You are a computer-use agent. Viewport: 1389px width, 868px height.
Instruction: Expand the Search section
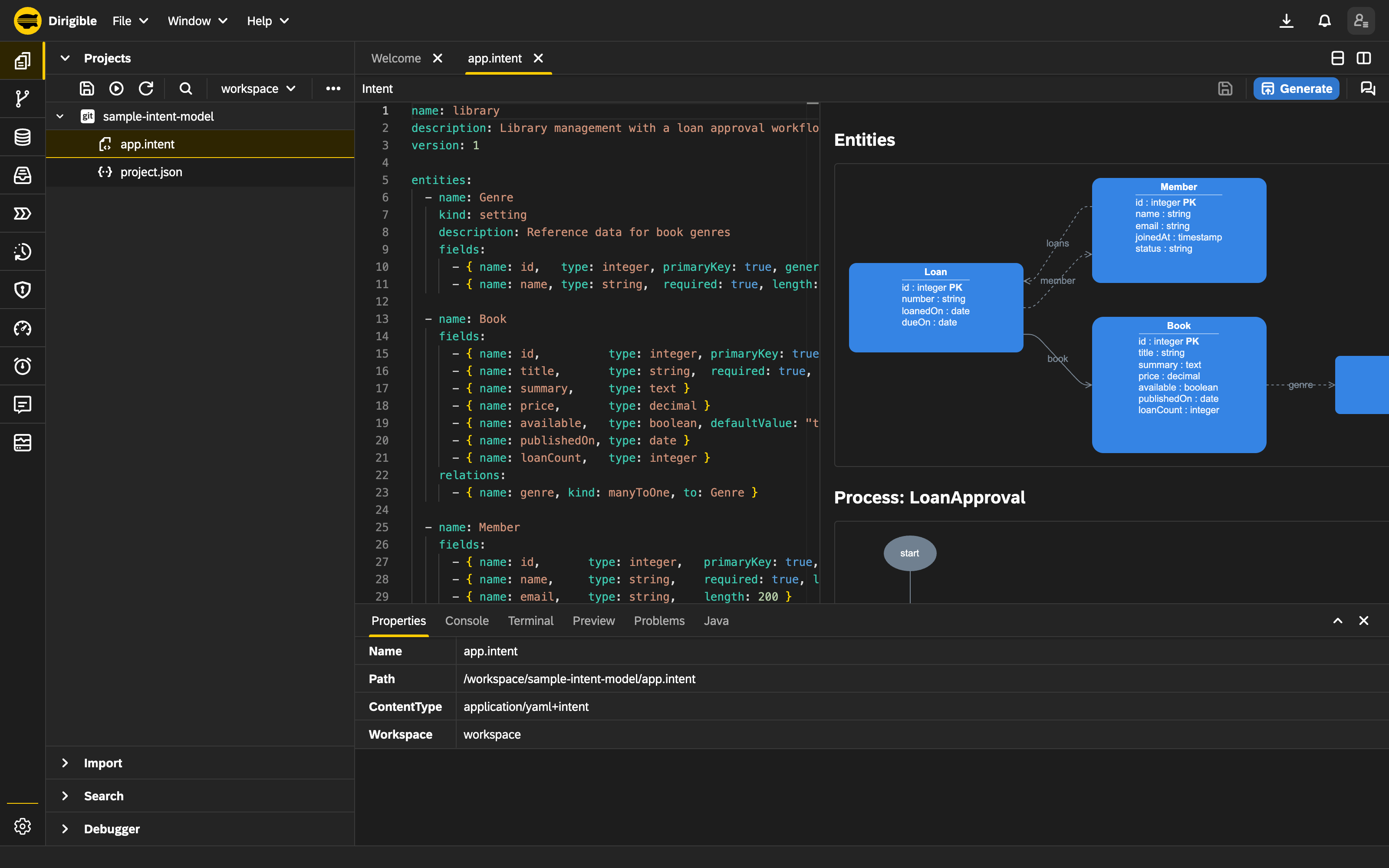[65, 796]
